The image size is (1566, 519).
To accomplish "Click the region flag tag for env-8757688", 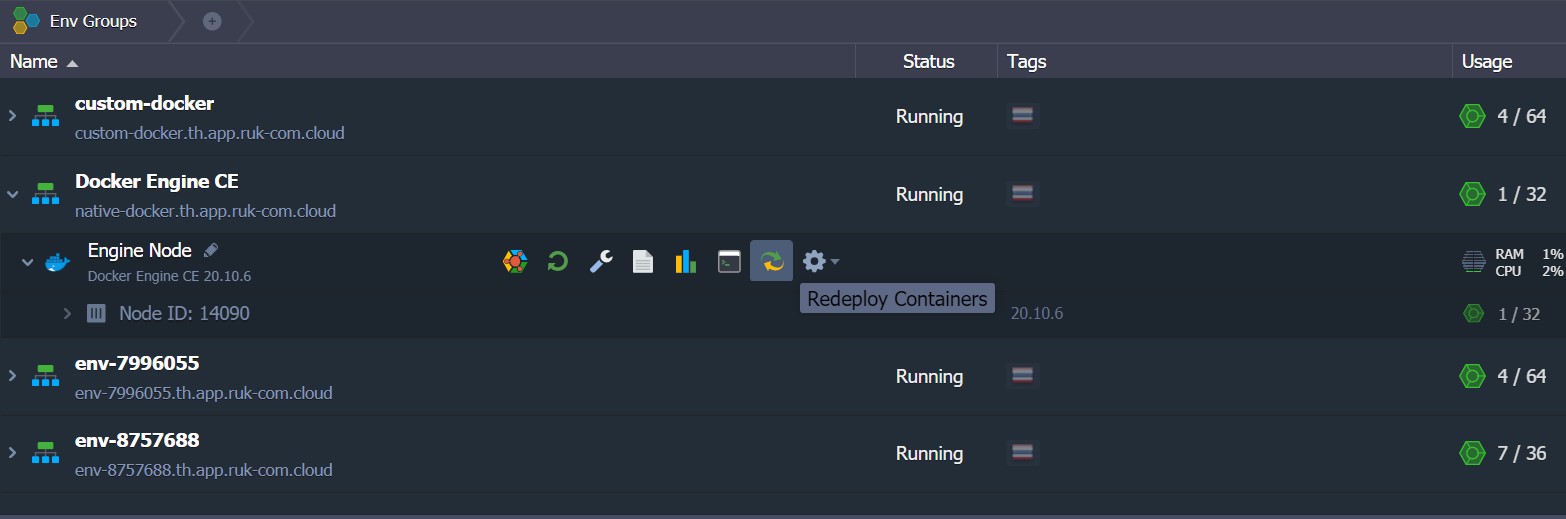I will 1023,453.
